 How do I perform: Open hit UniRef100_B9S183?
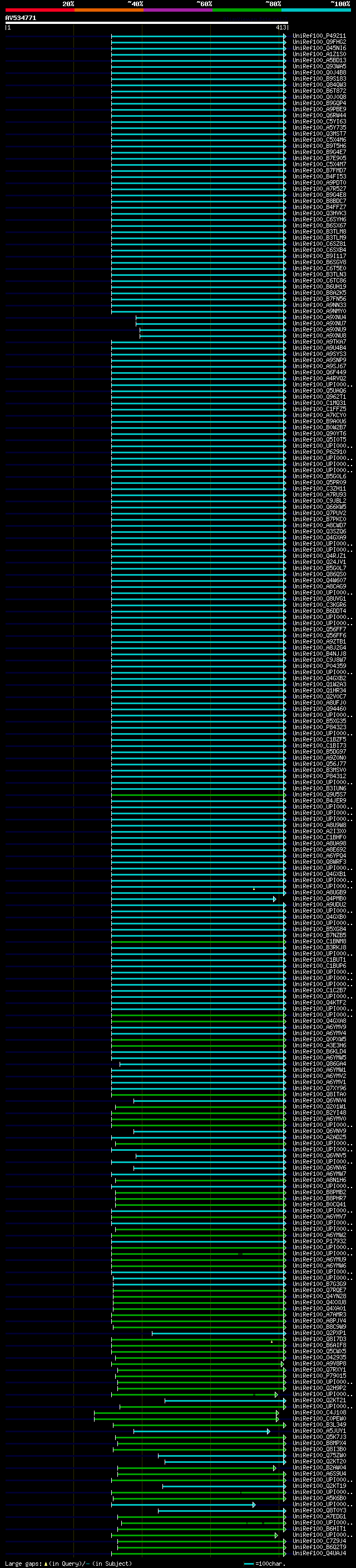click(x=319, y=78)
